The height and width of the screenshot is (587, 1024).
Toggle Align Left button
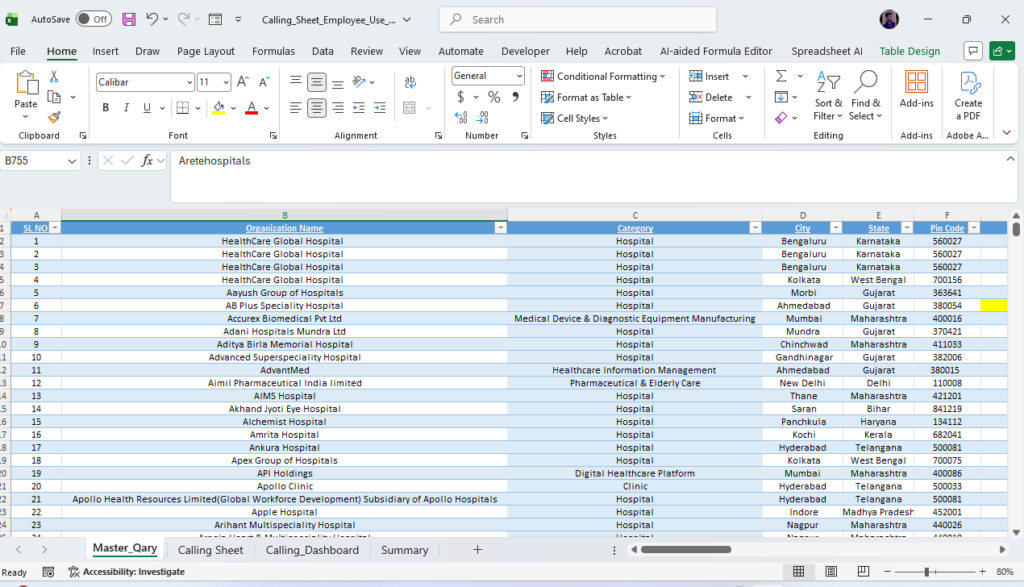click(x=296, y=108)
